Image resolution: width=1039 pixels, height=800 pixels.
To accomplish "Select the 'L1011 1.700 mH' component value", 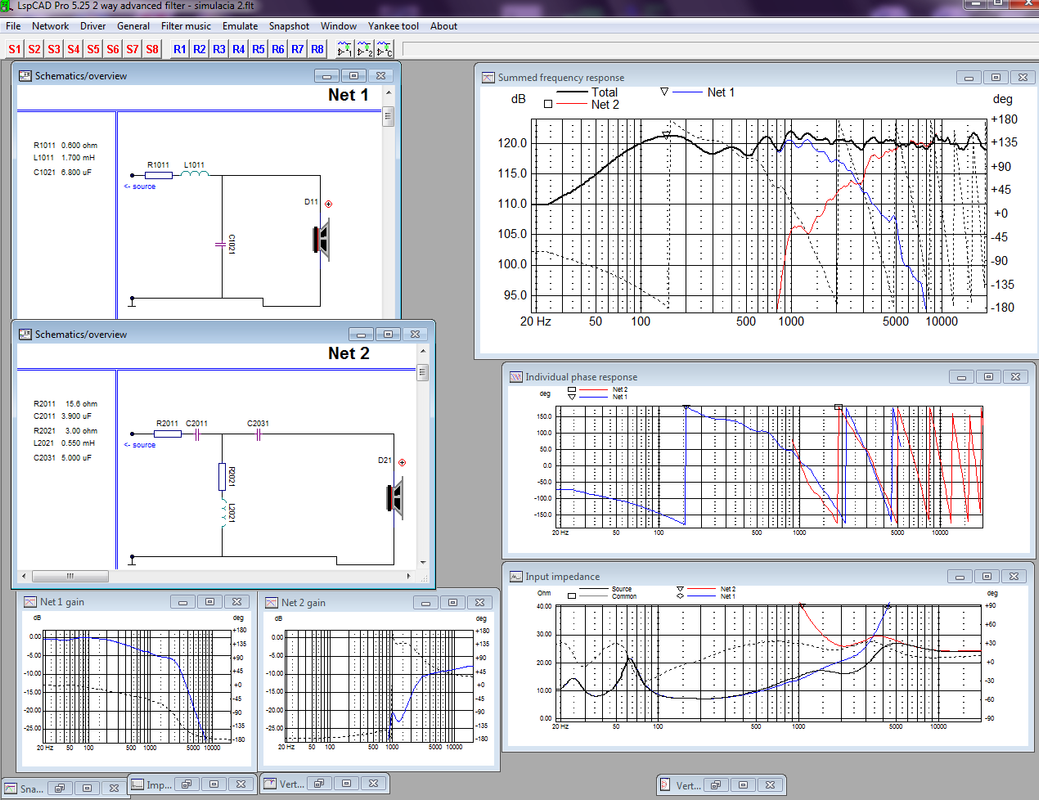I will click(x=64, y=158).
